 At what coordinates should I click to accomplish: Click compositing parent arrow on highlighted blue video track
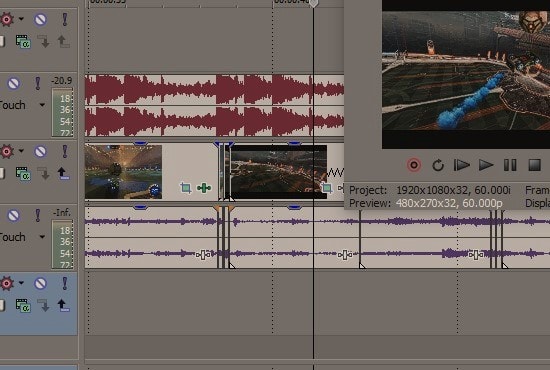(x=63, y=305)
